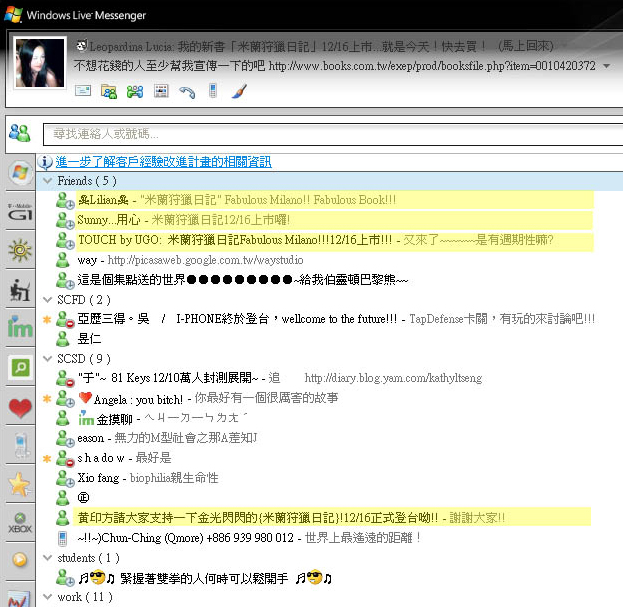Collapse the students (1) group
The image size is (623, 607).
click(x=47, y=558)
